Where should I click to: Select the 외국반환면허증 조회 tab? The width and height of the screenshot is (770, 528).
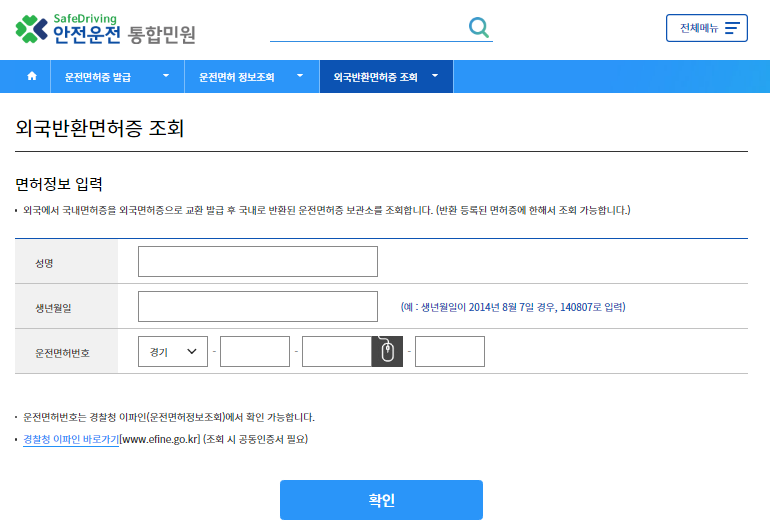tap(375, 76)
